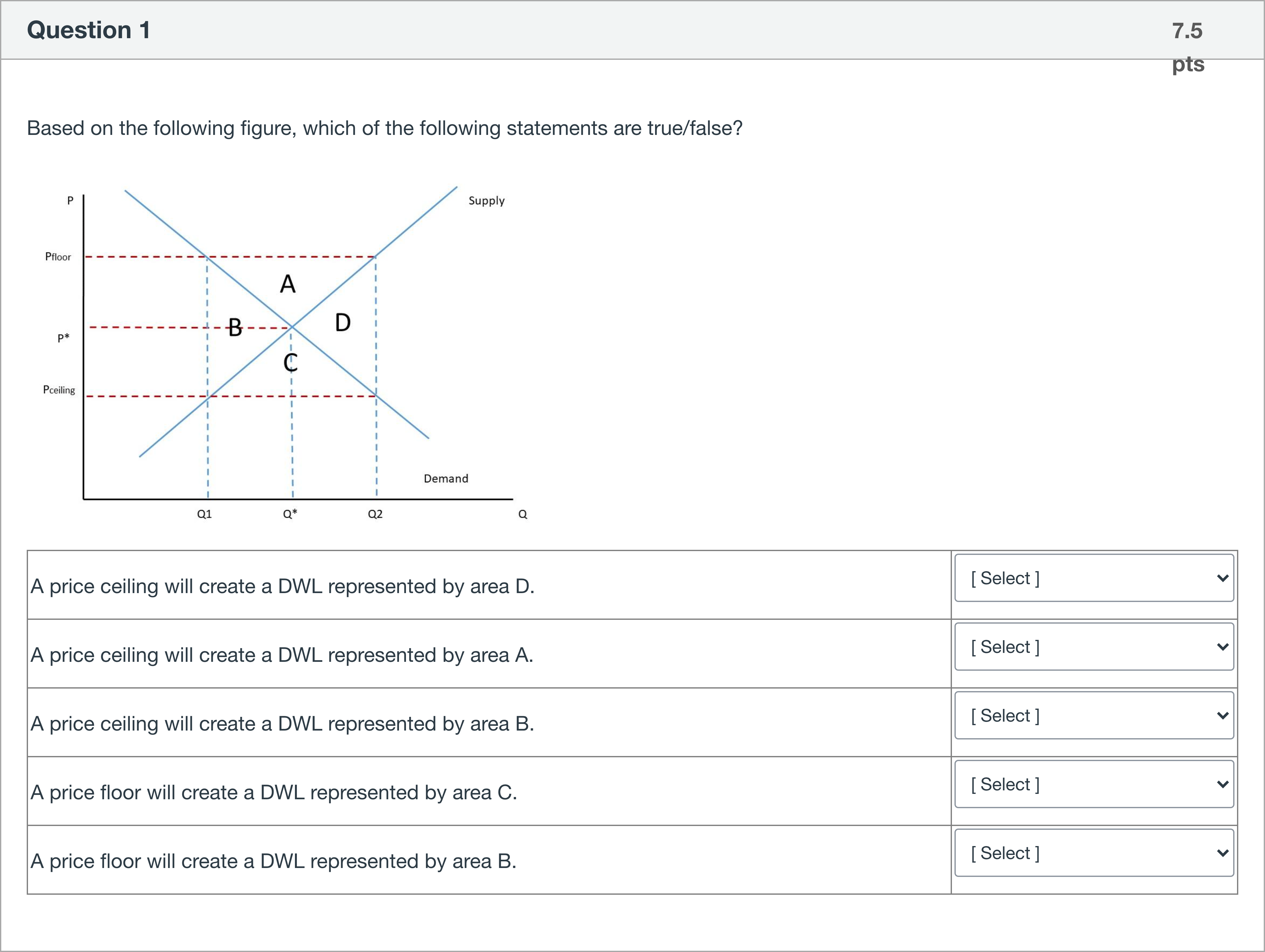Open dropdown for ceiling DWL area D statement
This screenshot has width=1265, height=952.
point(1094,578)
